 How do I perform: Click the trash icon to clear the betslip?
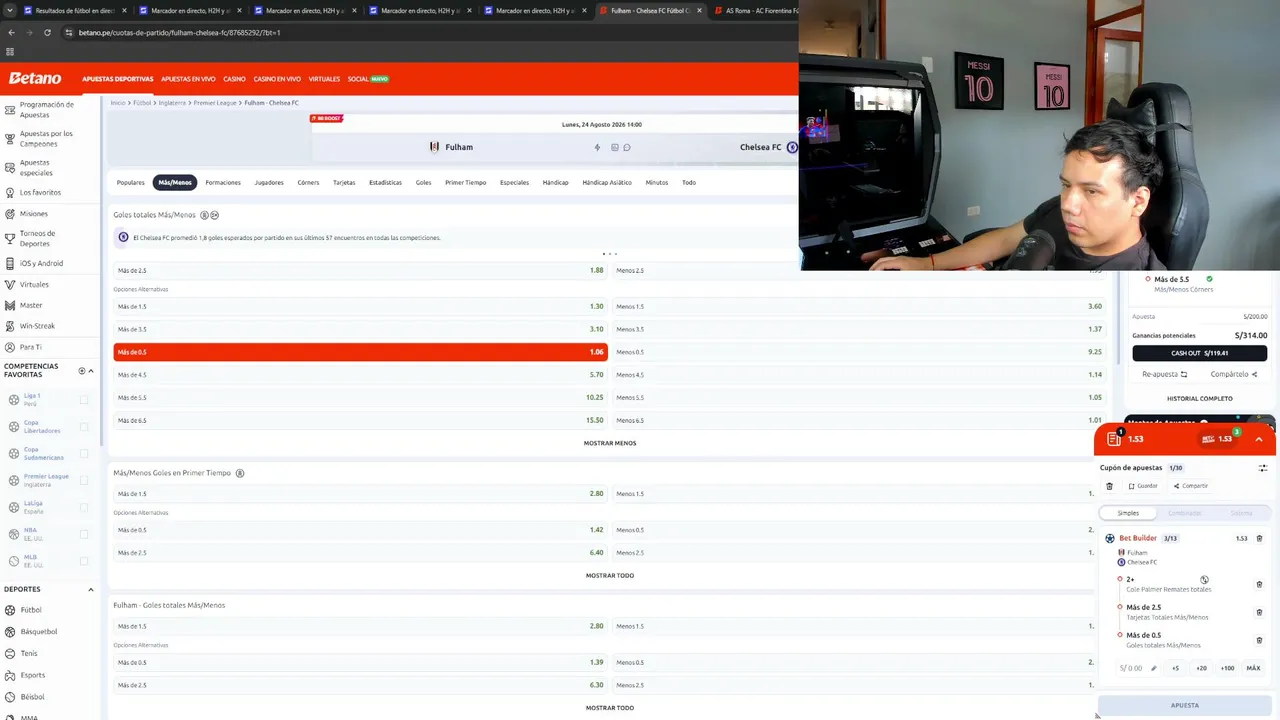[1109, 486]
